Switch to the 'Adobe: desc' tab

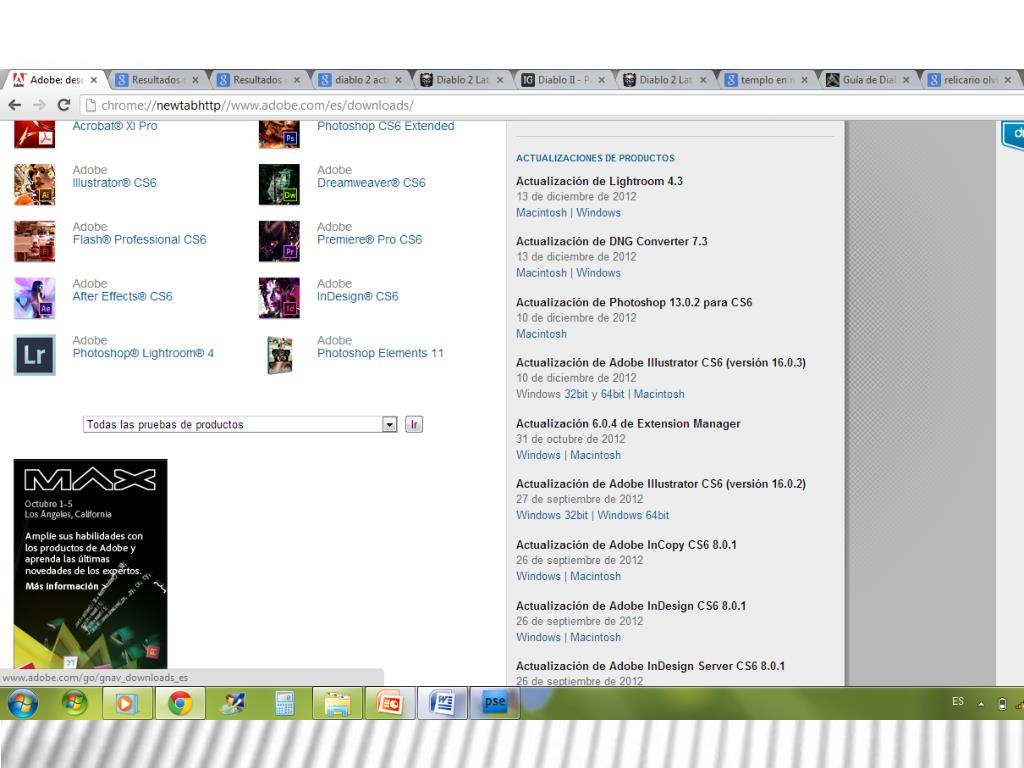(56, 80)
